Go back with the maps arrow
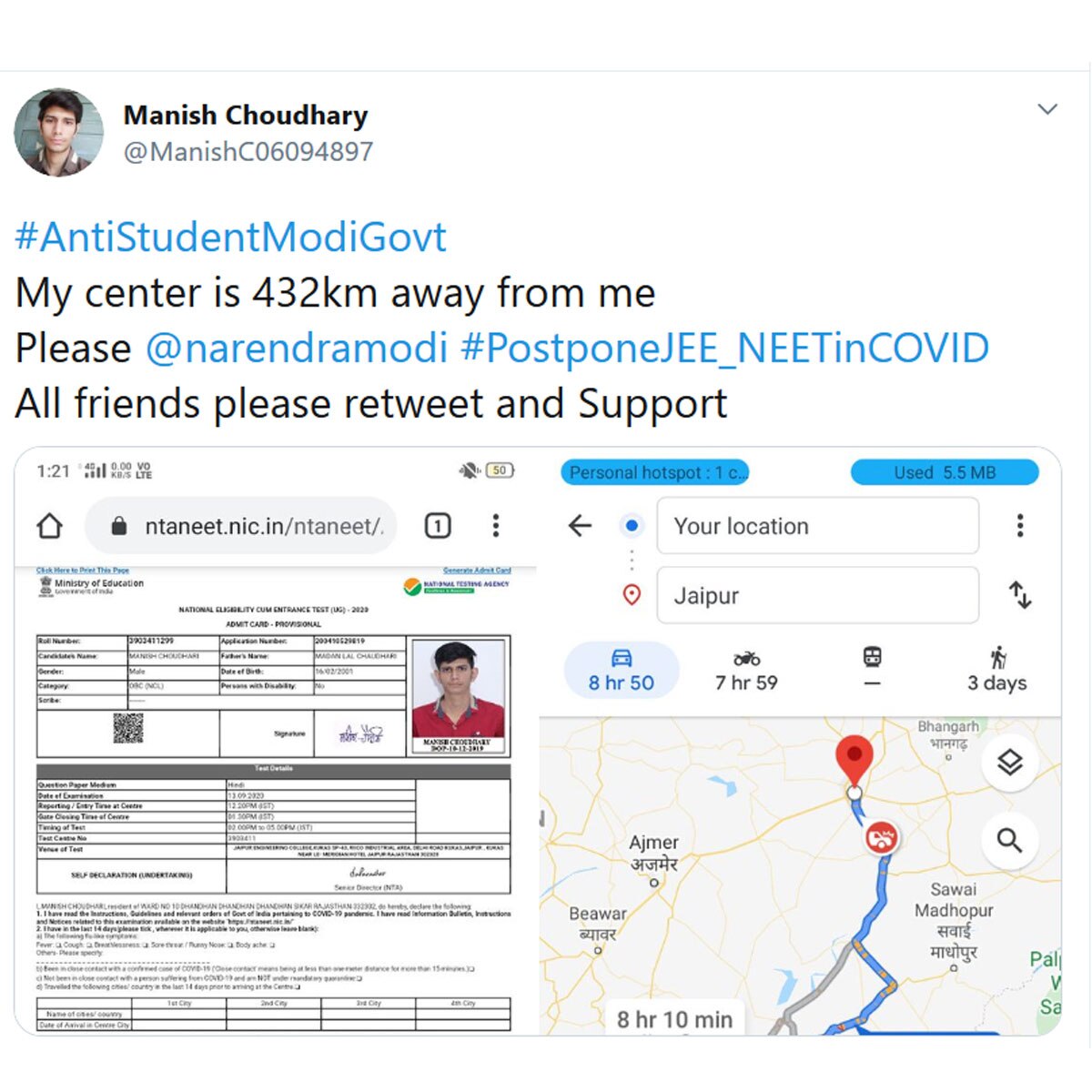 (580, 525)
